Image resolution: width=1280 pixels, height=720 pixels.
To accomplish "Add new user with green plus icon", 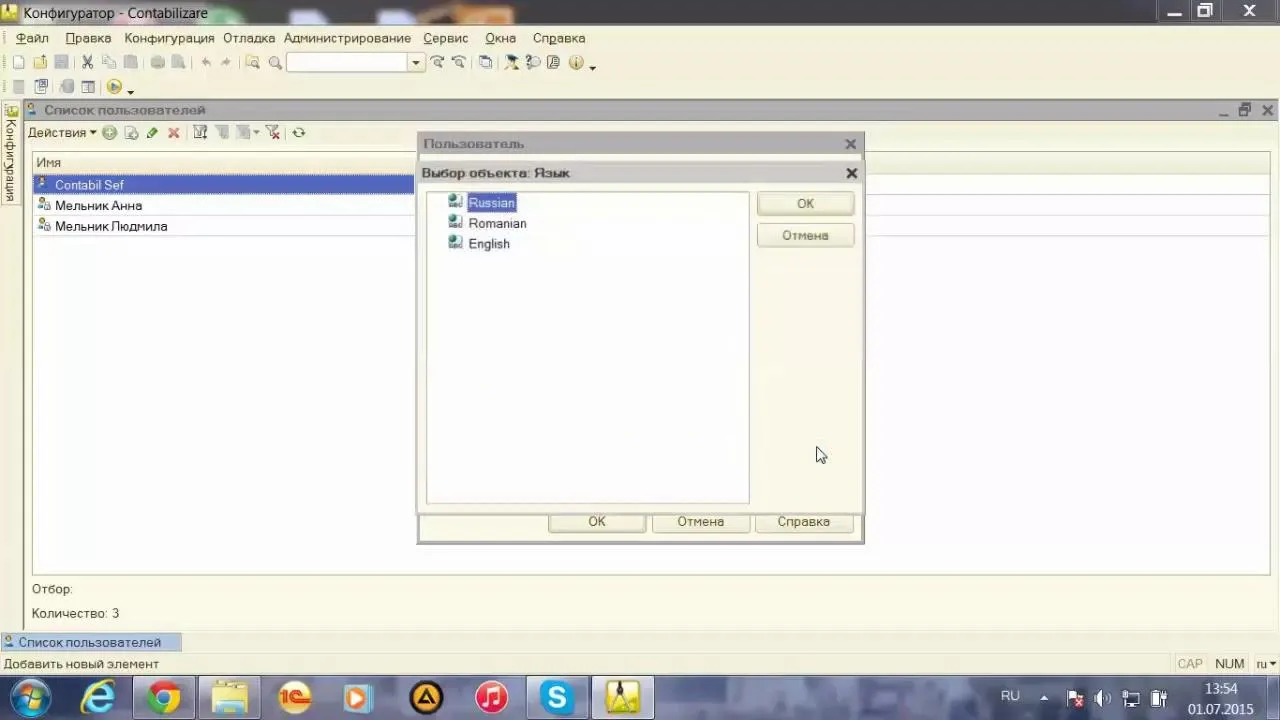I will tap(110, 132).
